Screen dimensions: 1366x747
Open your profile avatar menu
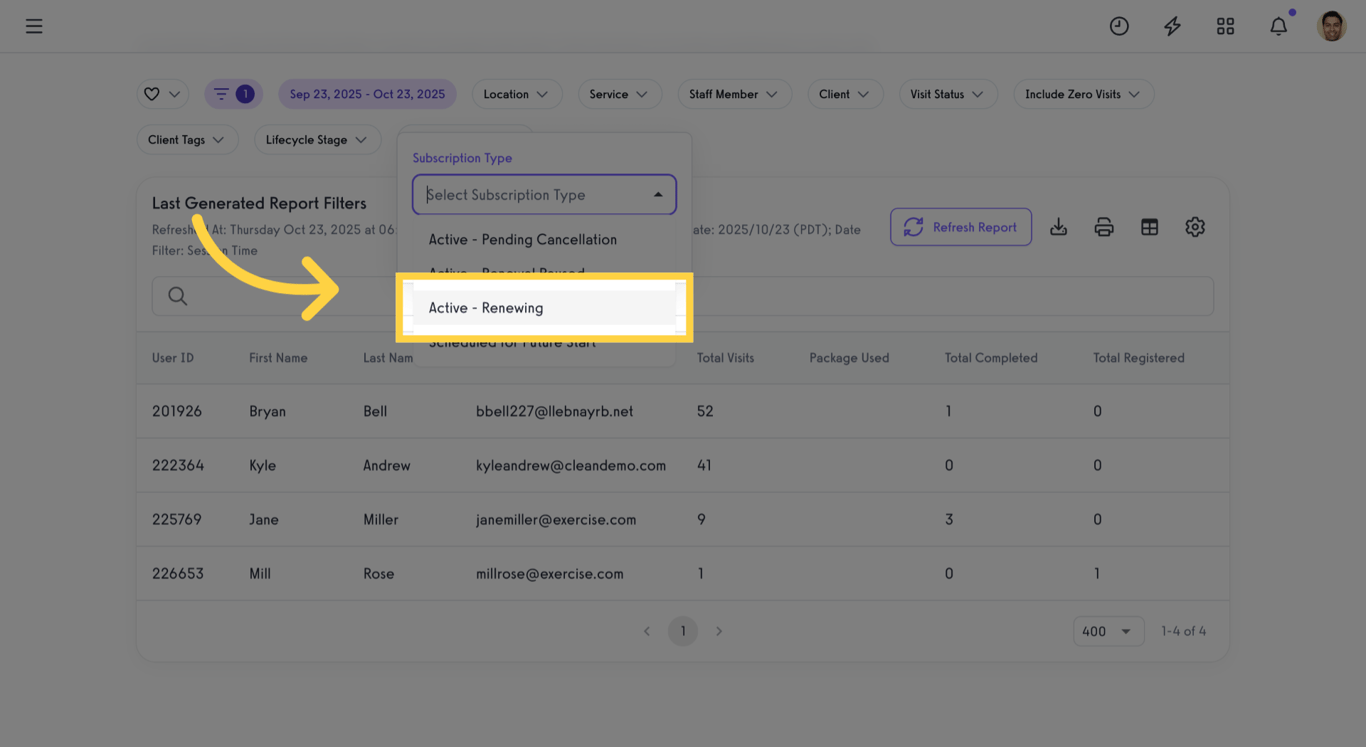1332,26
